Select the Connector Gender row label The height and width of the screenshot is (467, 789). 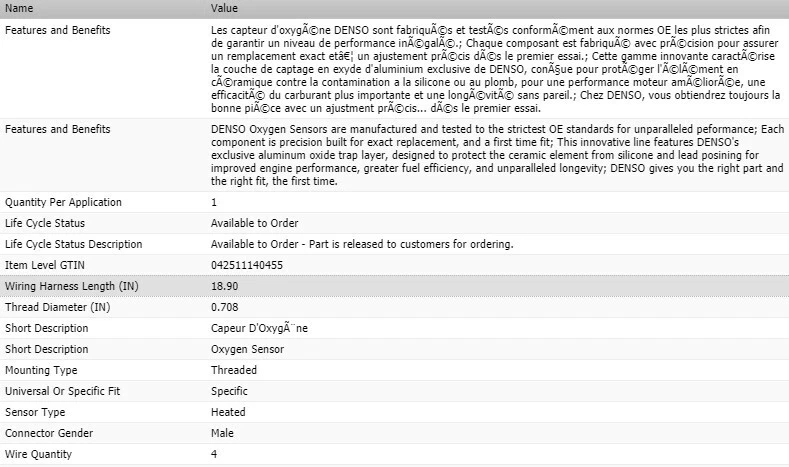tap(49, 433)
